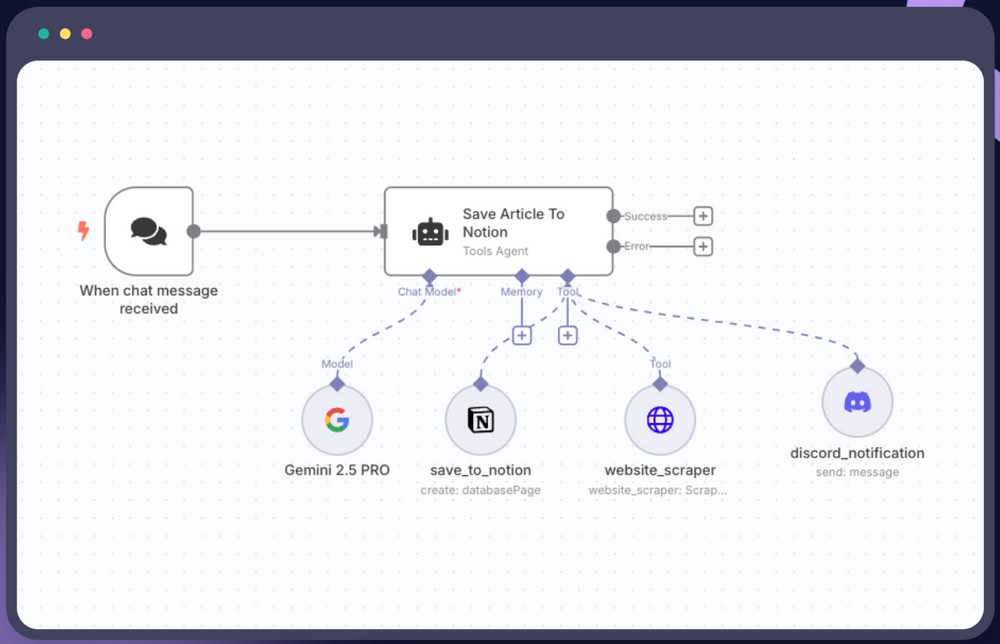Click the green window dot
The image size is (1000, 644).
[44, 34]
